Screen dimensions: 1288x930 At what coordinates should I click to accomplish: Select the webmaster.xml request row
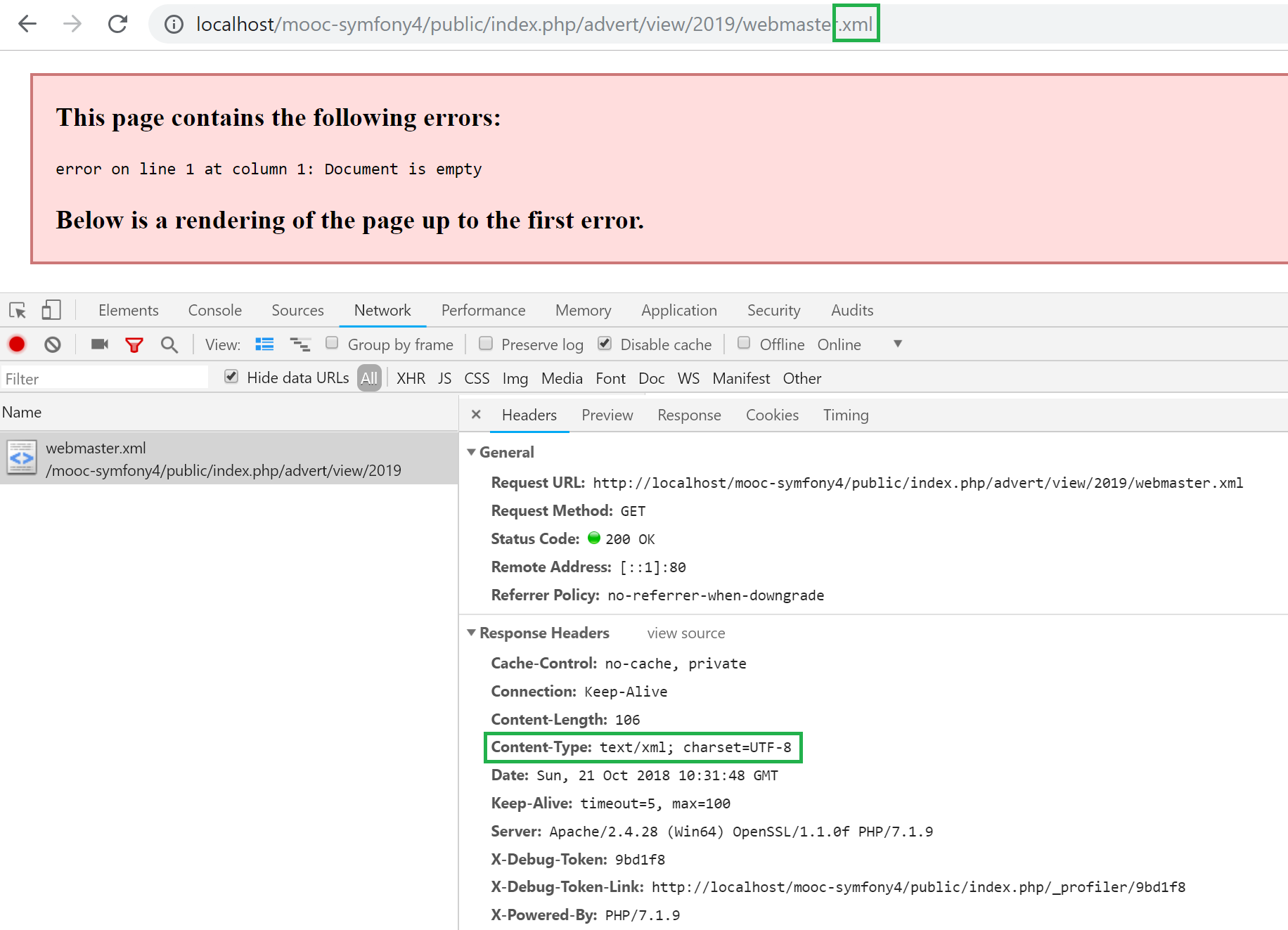(x=229, y=458)
